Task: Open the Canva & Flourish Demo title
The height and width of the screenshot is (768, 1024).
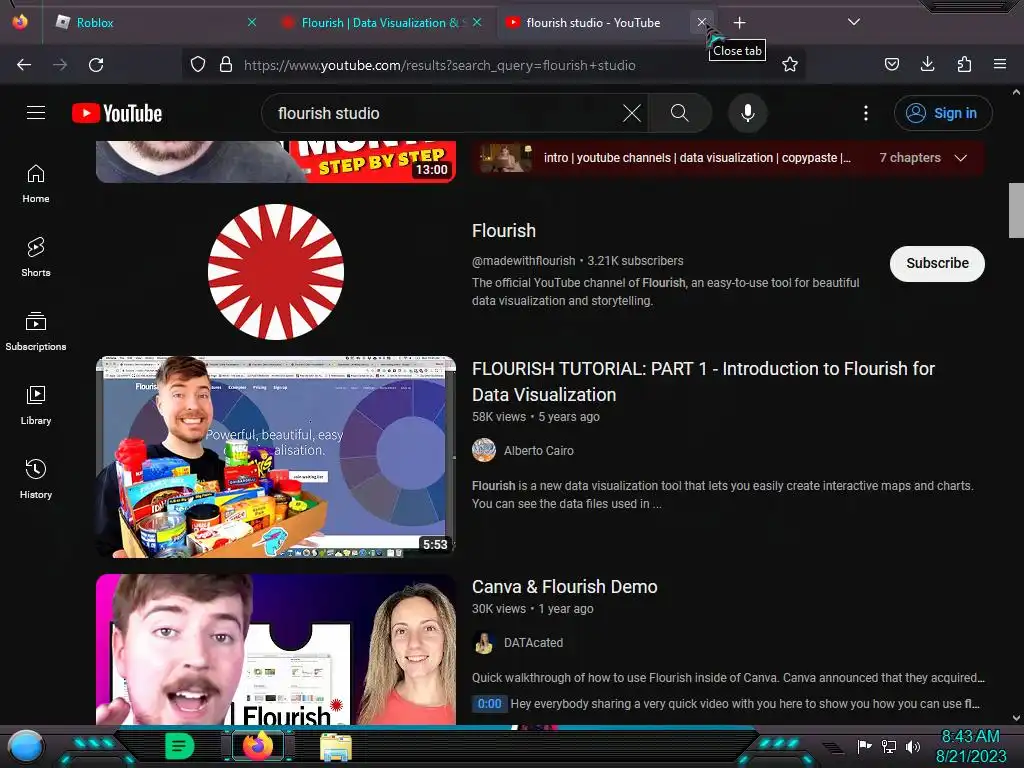Action: point(564,586)
